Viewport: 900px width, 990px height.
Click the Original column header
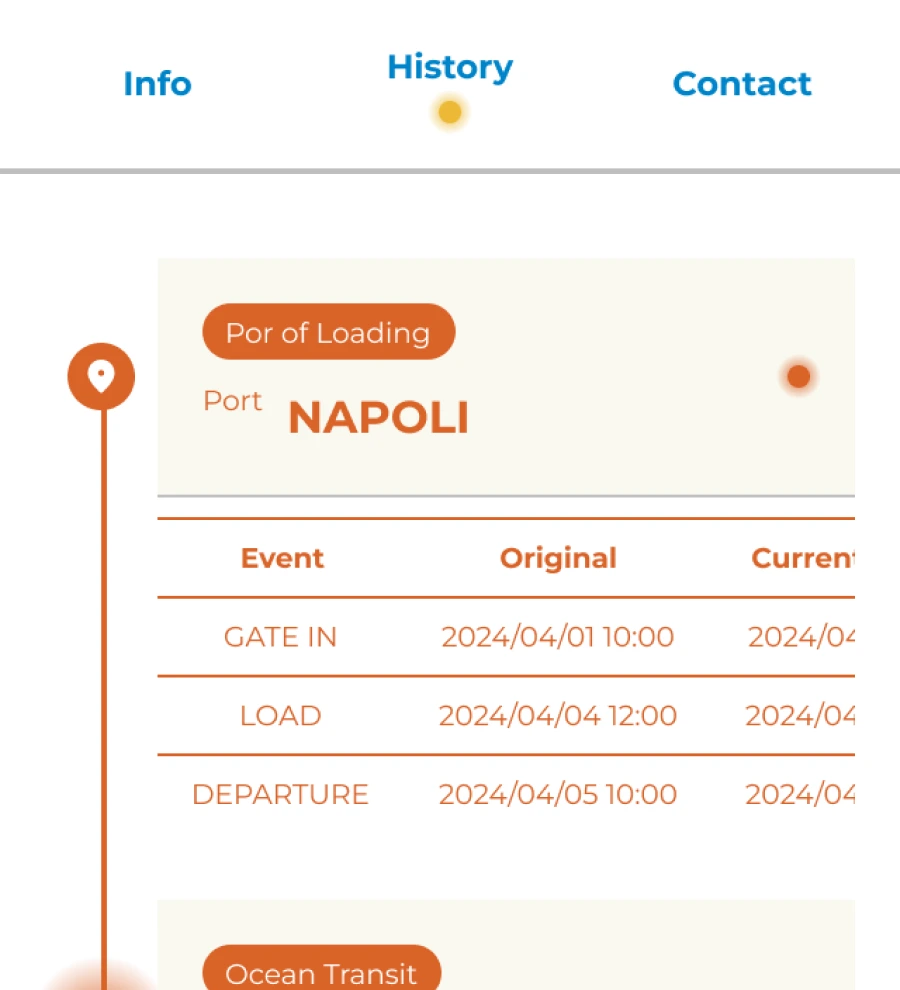(558, 558)
